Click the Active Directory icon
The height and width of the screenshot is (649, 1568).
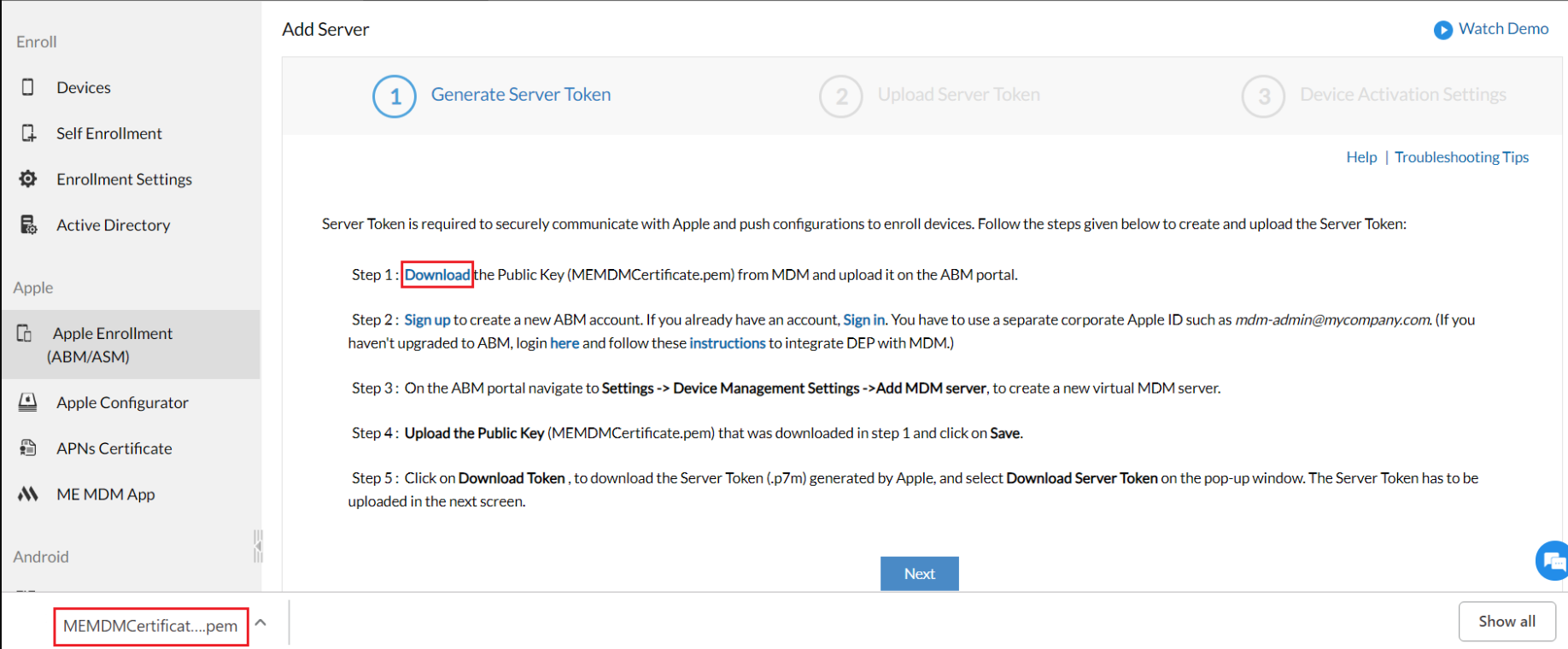pos(28,225)
